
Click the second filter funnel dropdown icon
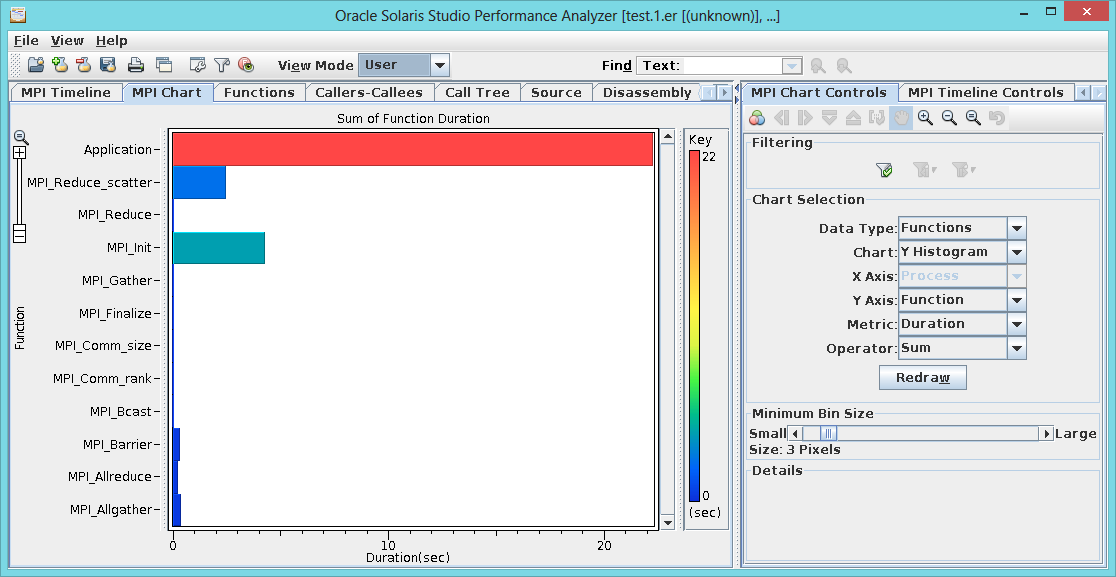click(924, 170)
